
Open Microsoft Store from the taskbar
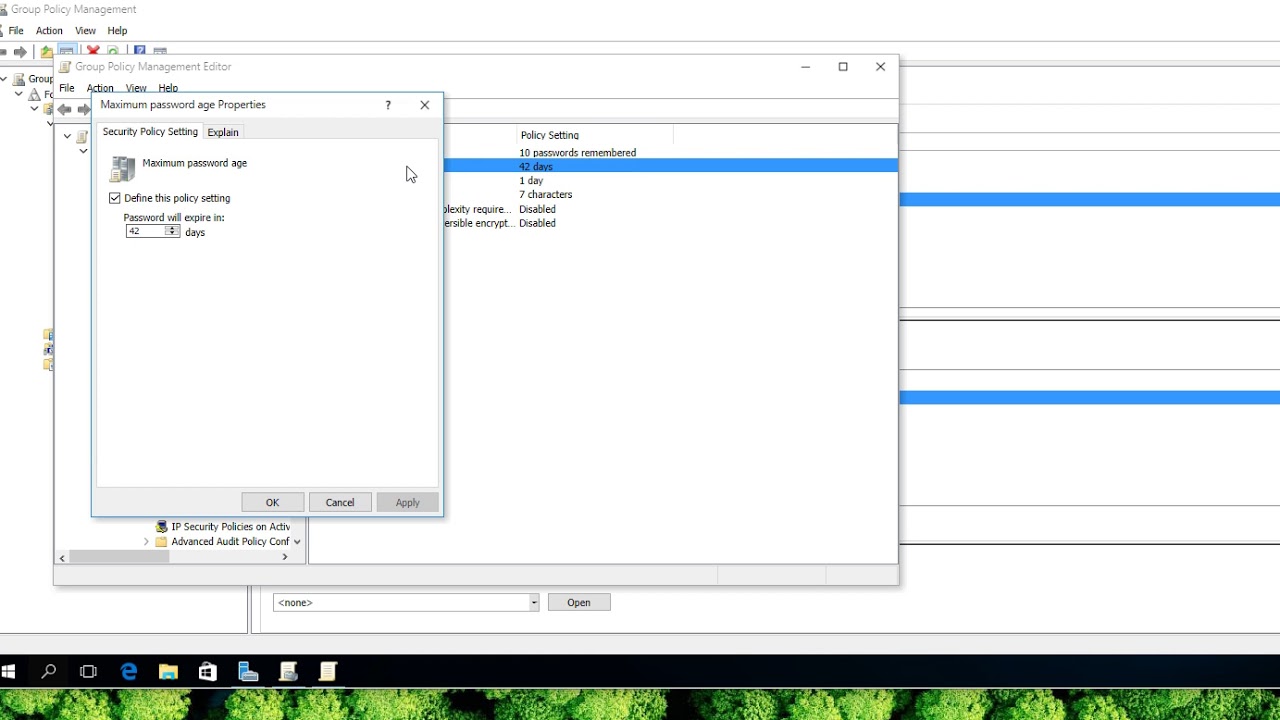(x=208, y=672)
